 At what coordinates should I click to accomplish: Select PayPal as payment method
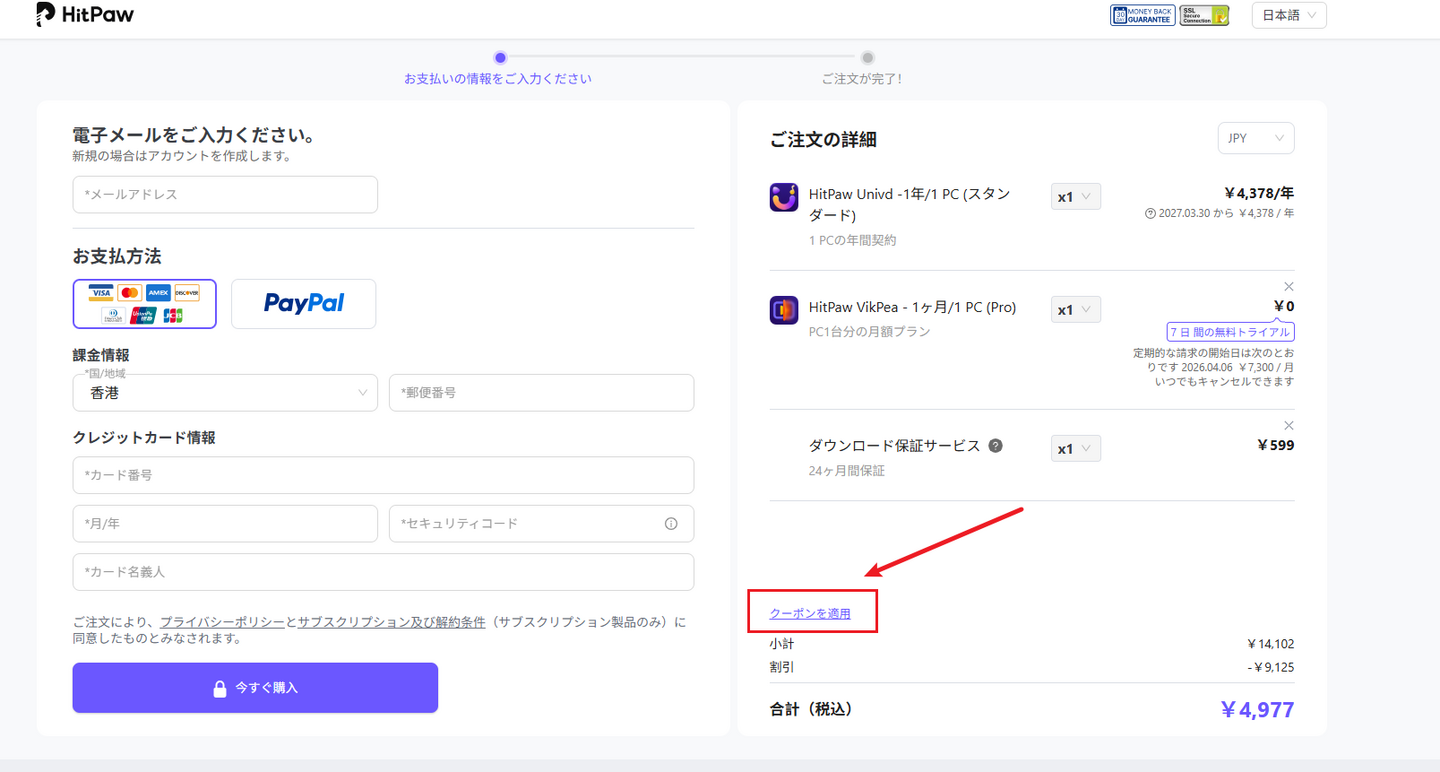(303, 304)
